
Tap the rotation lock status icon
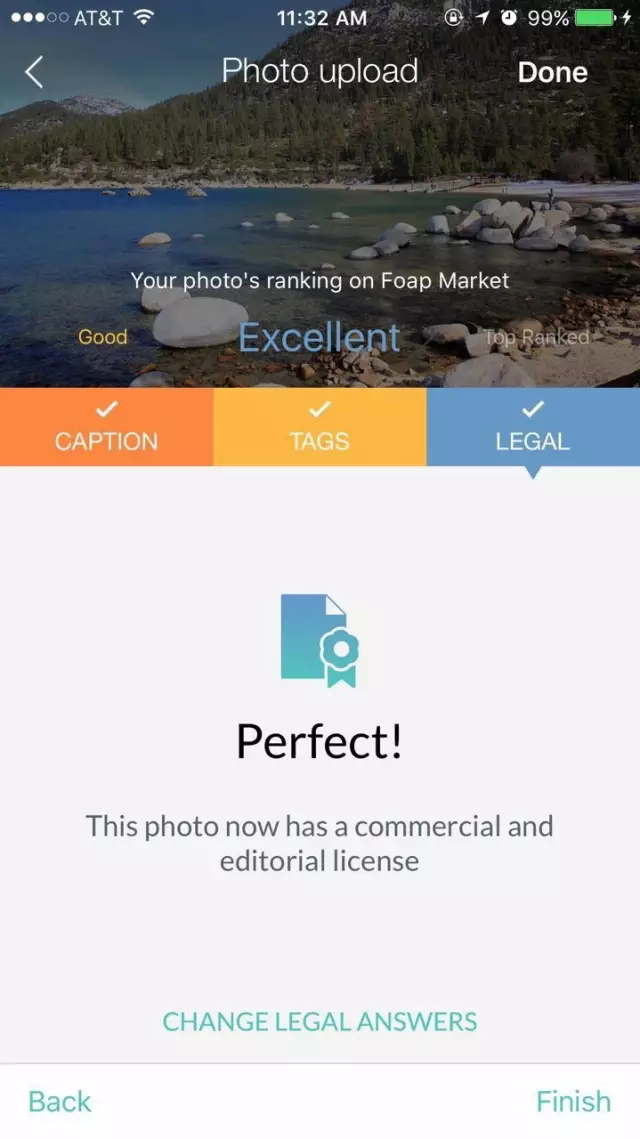pos(453,17)
